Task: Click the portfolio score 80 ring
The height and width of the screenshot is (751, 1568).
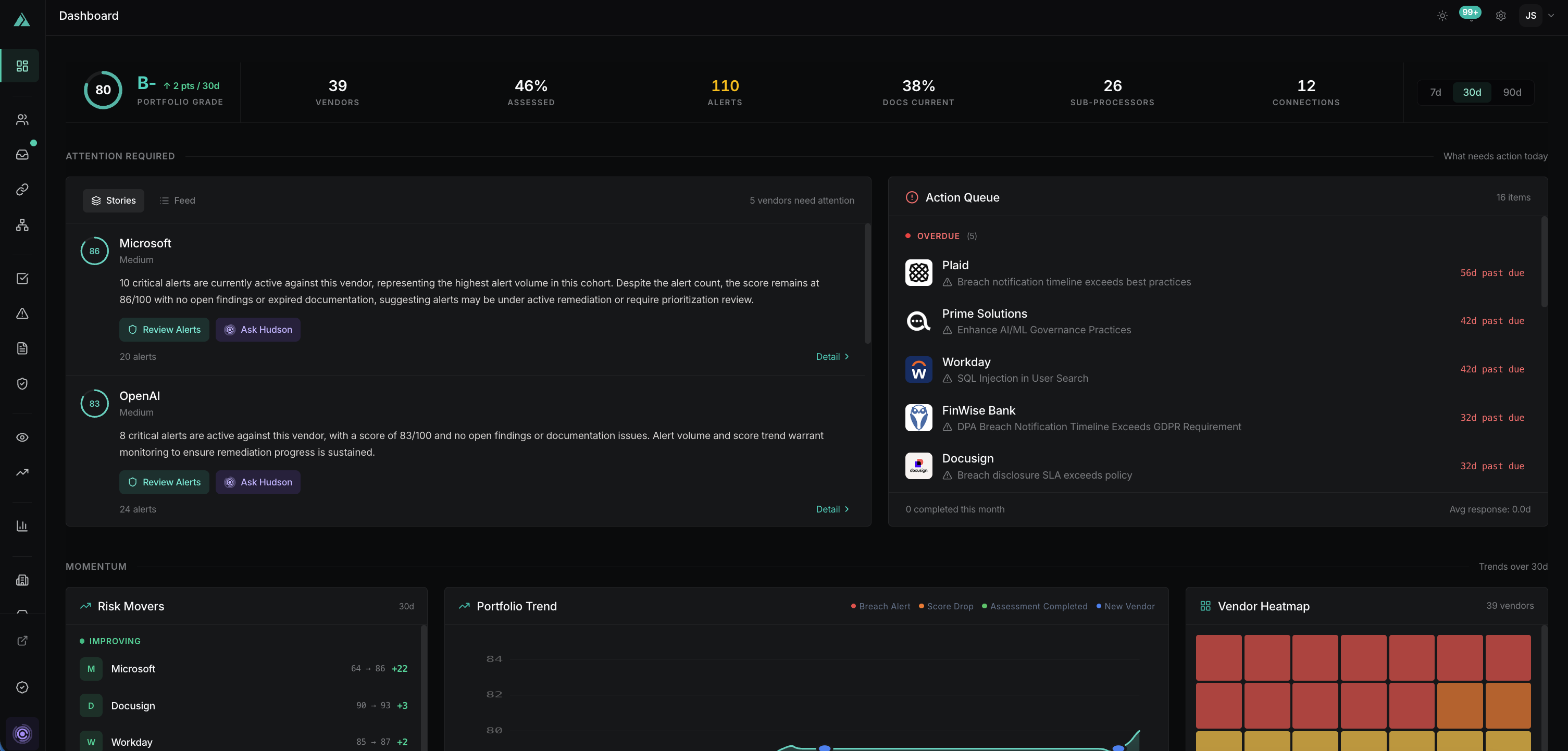Action: 103,90
